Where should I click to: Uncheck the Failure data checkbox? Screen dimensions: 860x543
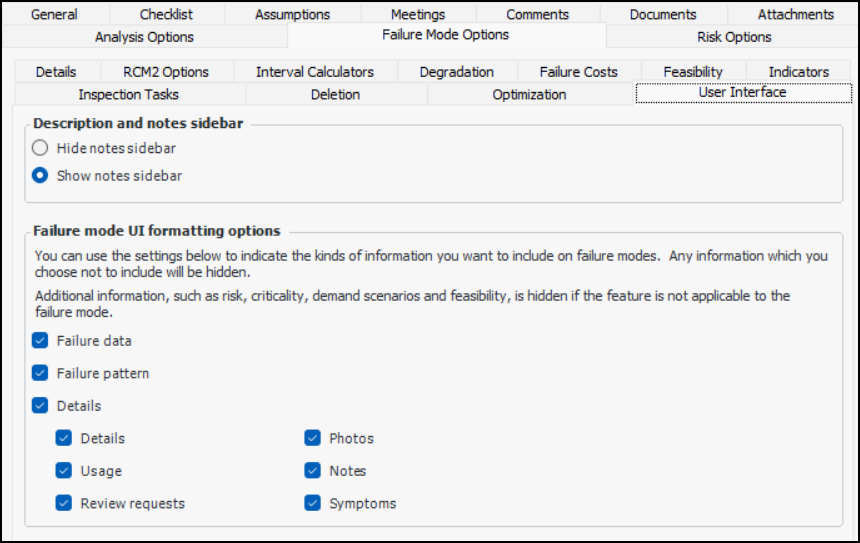click(x=40, y=341)
